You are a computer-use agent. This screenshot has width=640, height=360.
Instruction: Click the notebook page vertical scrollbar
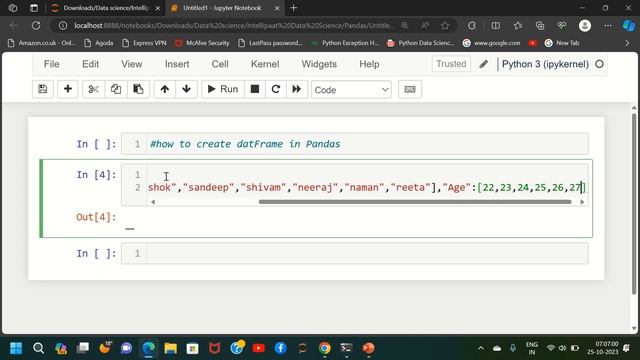[634, 204]
